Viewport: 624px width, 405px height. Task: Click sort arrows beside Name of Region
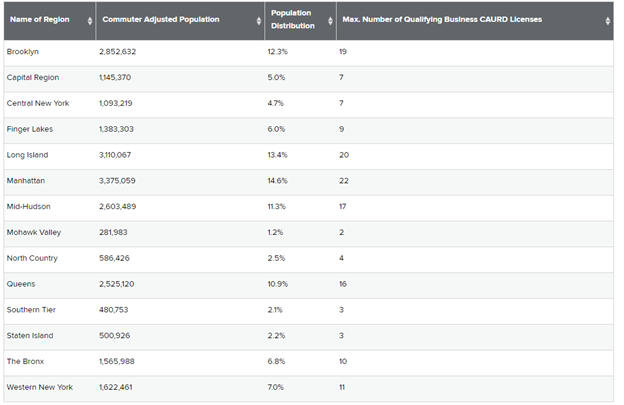(x=90, y=21)
